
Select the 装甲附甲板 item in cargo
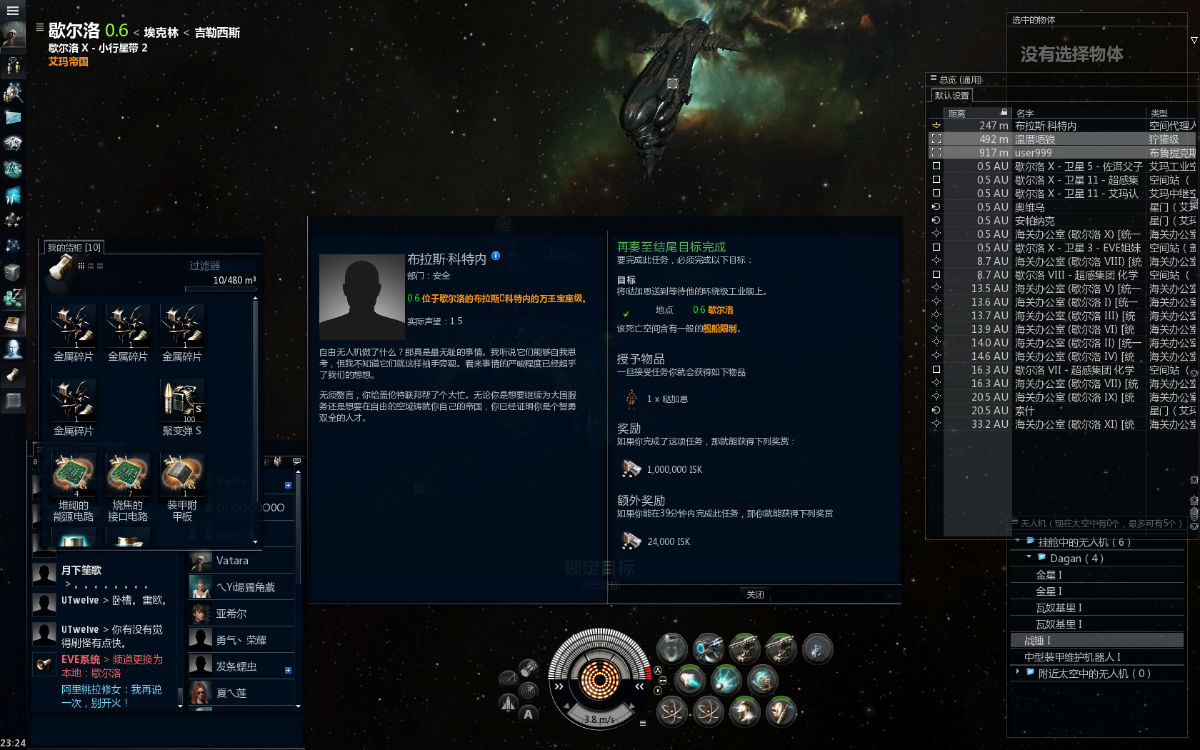(182, 489)
